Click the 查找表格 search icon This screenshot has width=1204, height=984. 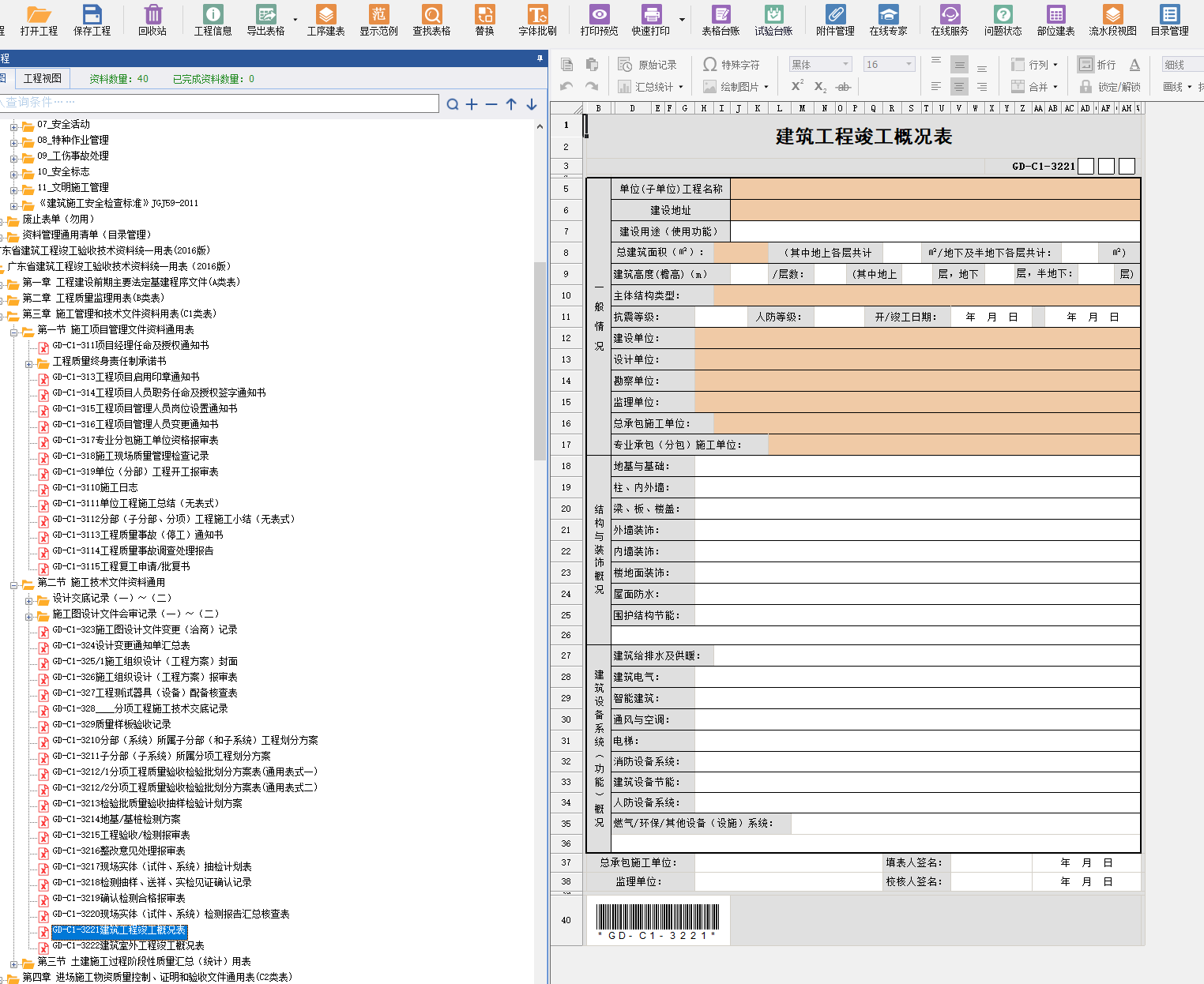pyautogui.click(x=431, y=20)
